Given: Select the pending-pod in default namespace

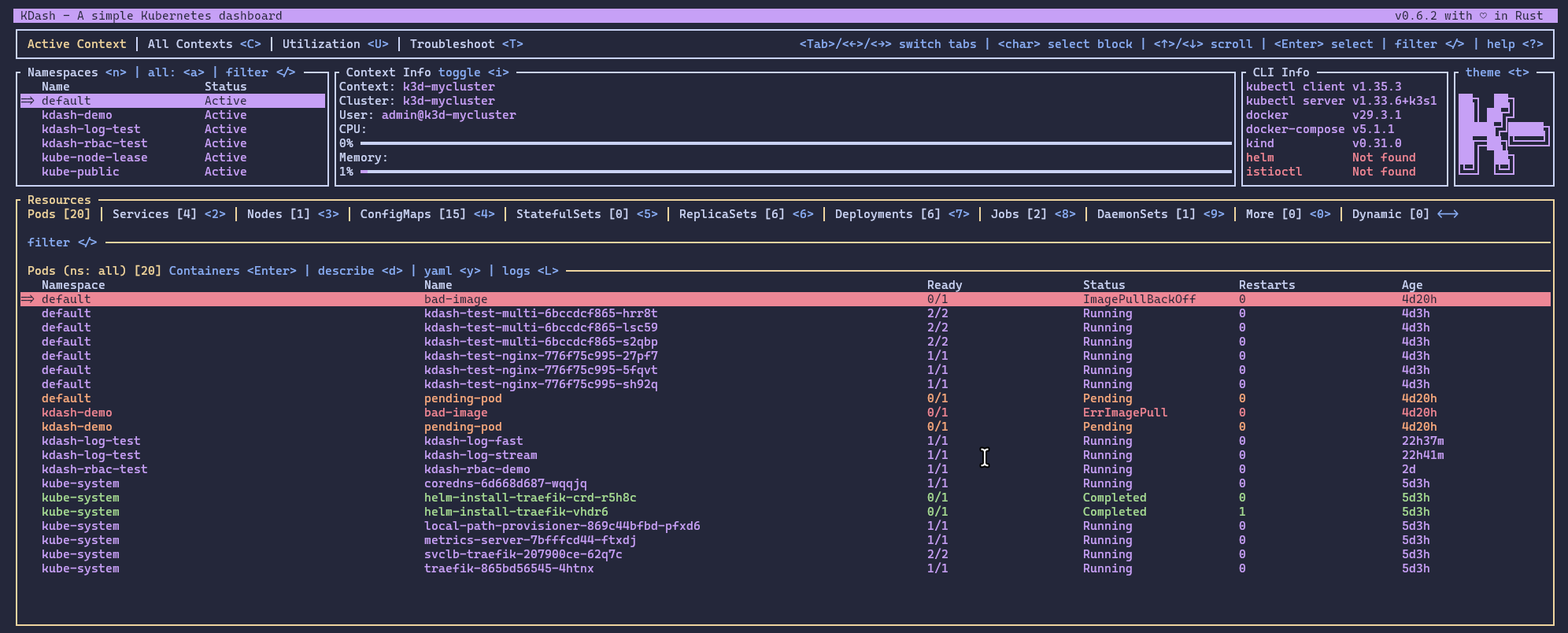Looking at the screenshot, I should coord(786,398).
